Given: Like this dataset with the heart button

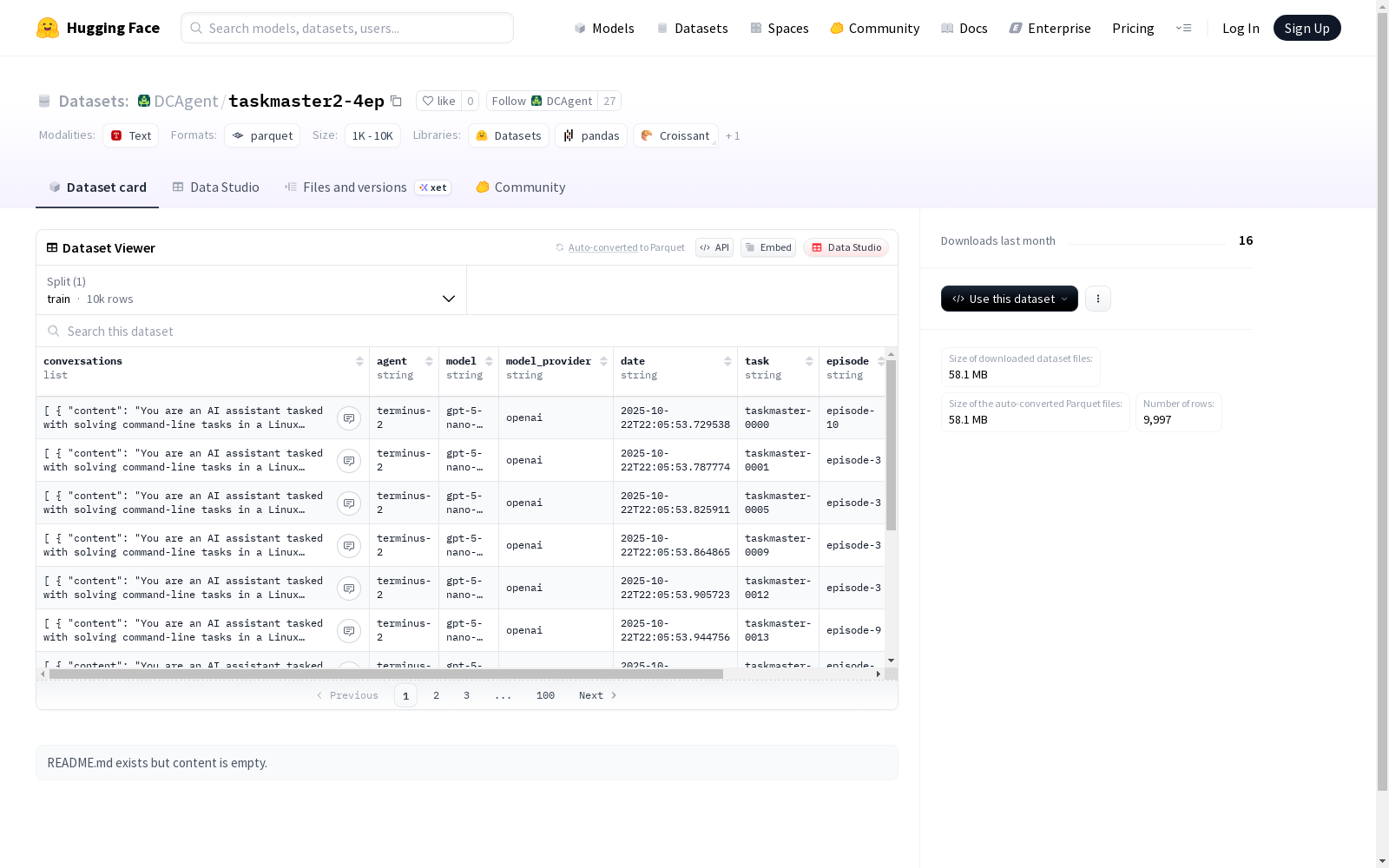Looking at the screenshot, I should point(438,101).
